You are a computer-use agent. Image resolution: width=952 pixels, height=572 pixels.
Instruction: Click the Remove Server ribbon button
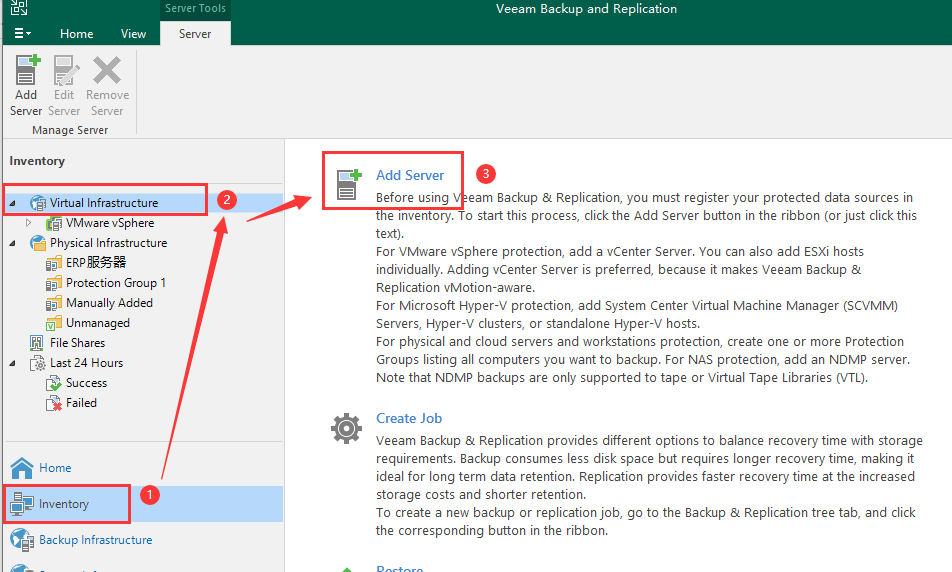click(x=107, y=86)
